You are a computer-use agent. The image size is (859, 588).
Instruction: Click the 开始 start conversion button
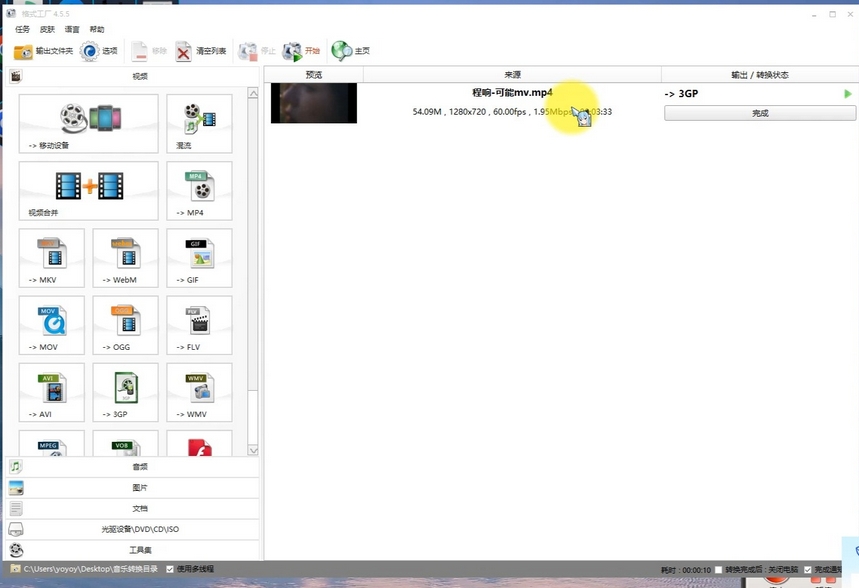point(303,49)
